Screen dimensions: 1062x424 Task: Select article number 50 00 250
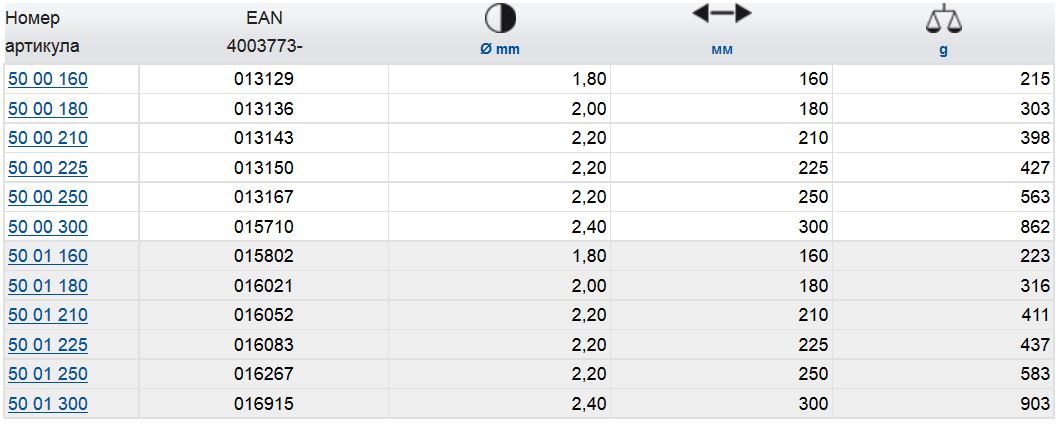(x=48, y=197)
